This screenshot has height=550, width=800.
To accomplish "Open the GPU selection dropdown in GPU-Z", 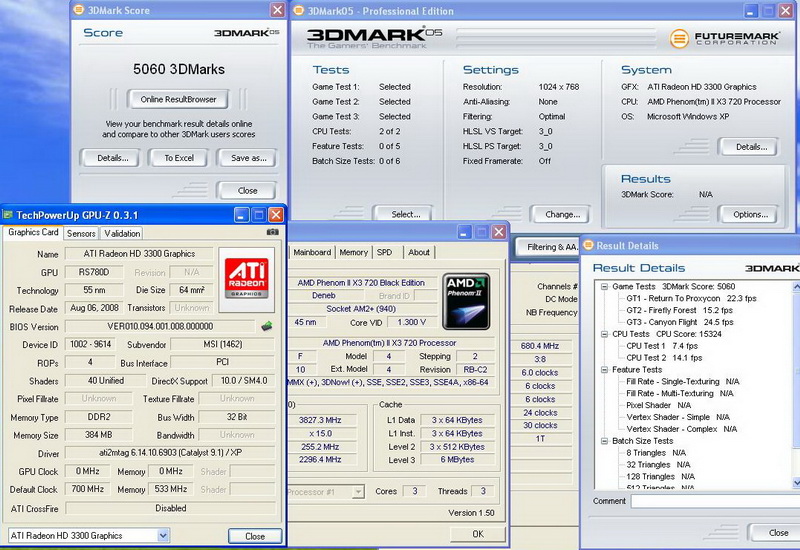I will [x=163, y=536].
